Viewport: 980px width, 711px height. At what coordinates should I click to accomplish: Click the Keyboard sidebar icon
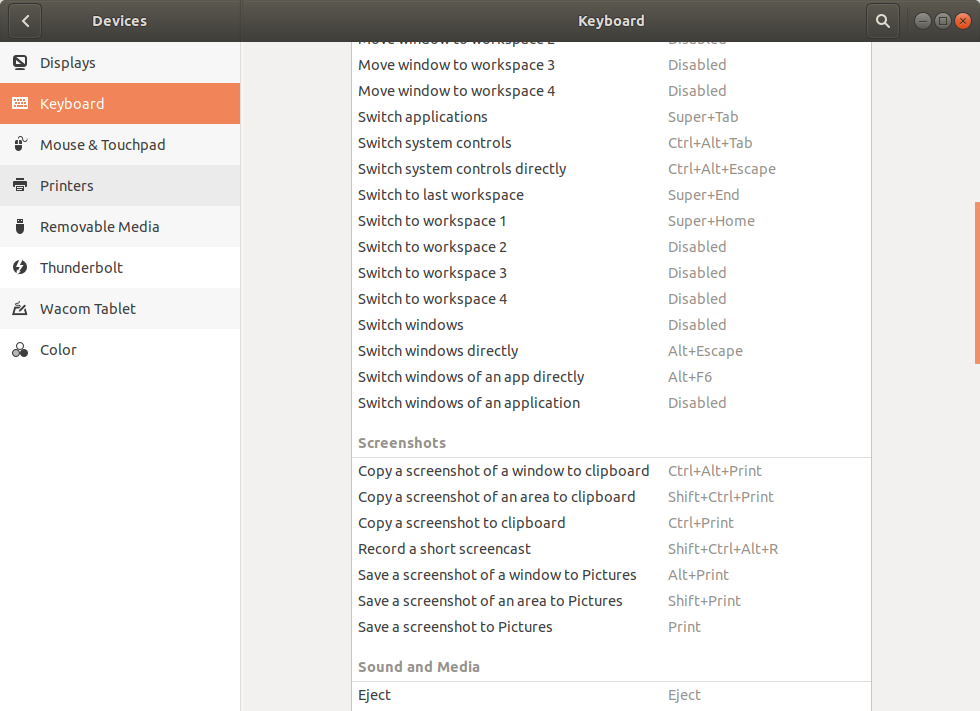22,103
